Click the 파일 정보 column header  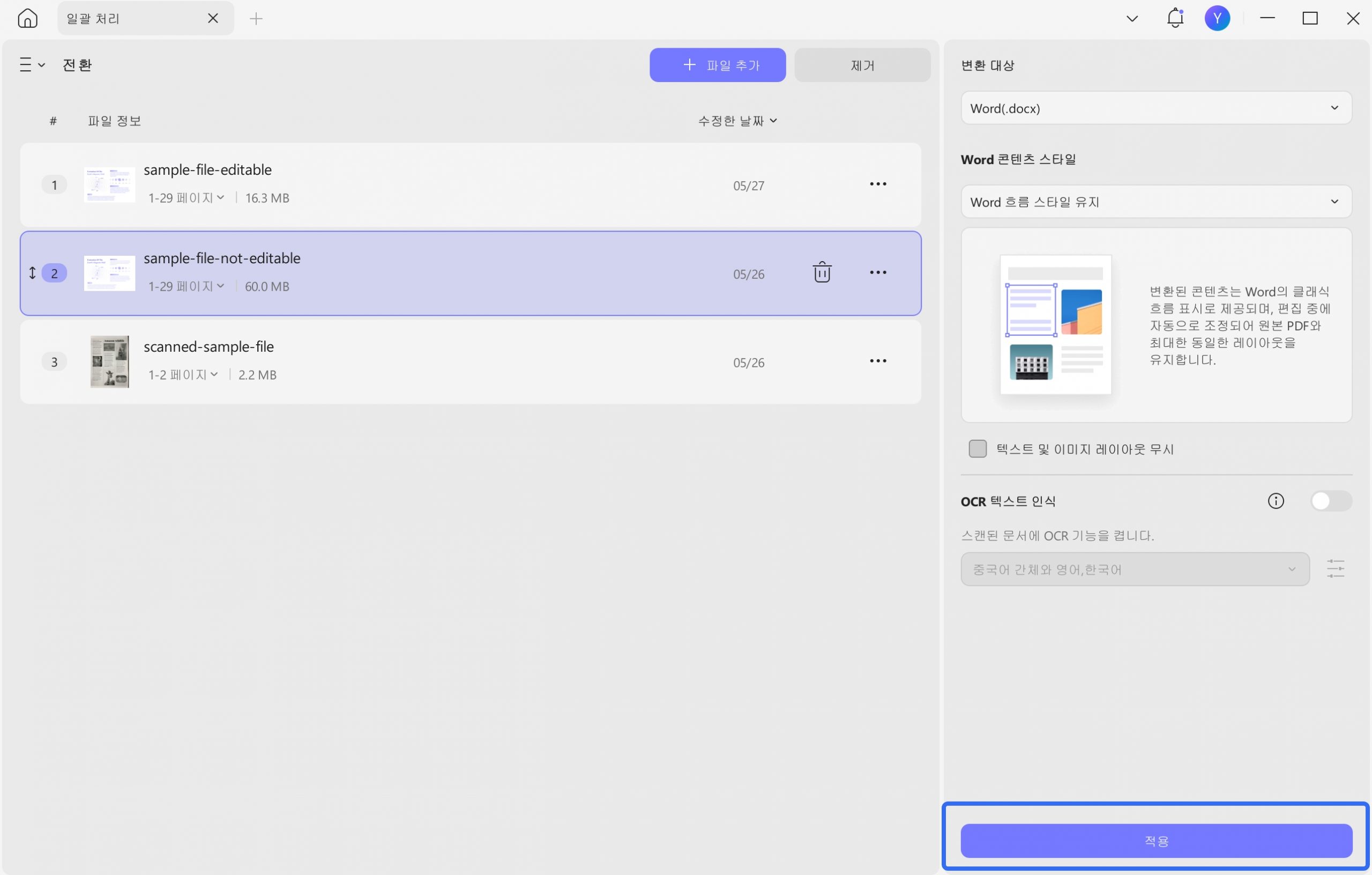click(115, 121)
